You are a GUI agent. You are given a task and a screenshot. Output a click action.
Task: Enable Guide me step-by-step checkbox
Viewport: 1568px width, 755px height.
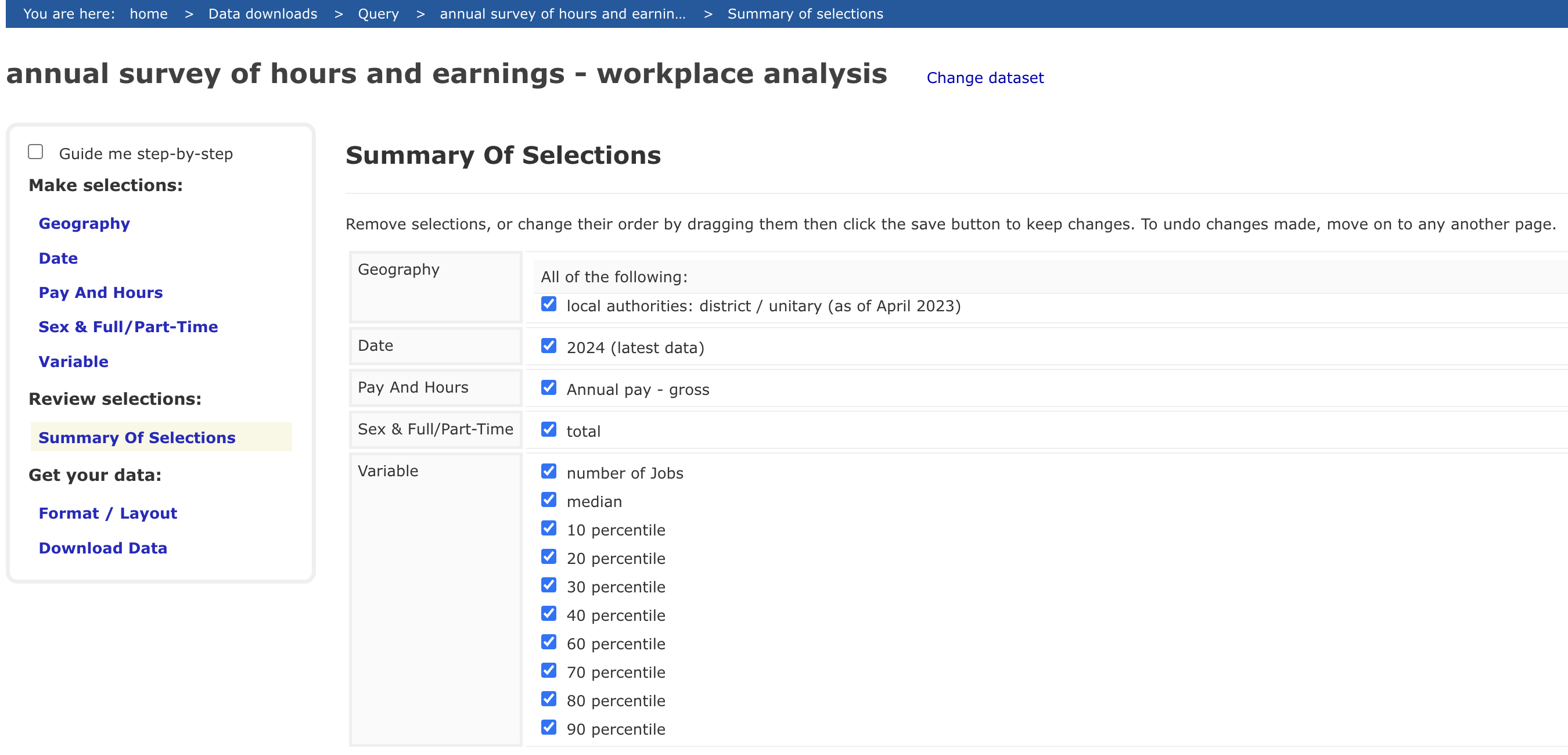pos(35,152)
